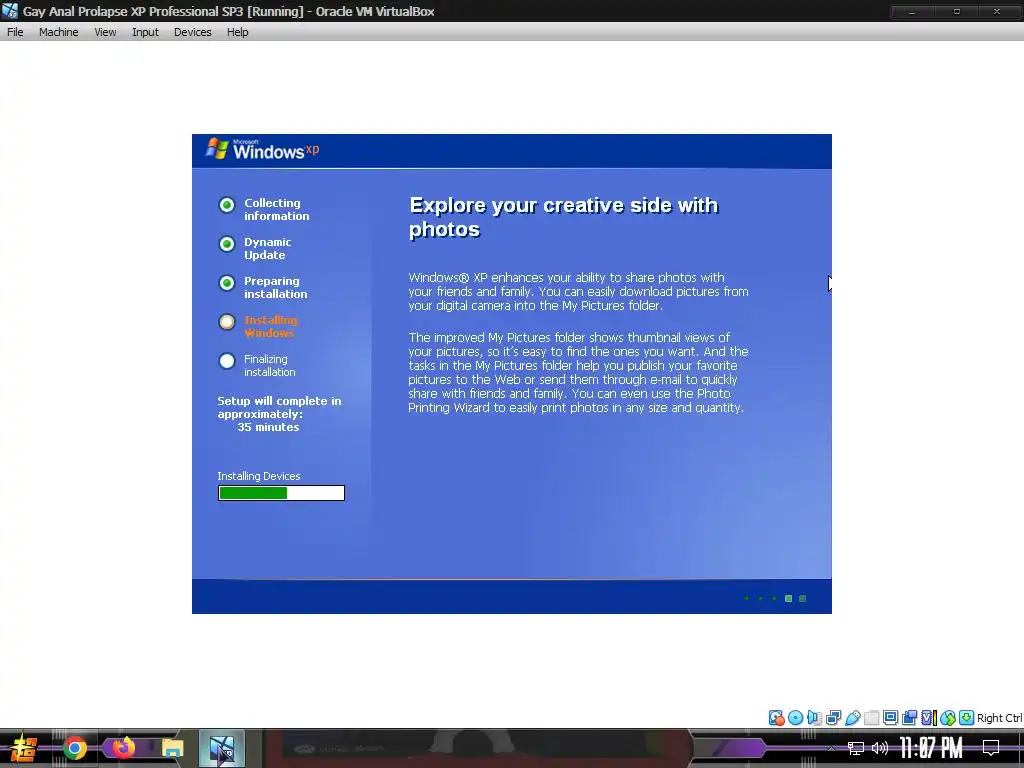
Task: Click the '35 minutes' remaining time text
Action: 268,427
